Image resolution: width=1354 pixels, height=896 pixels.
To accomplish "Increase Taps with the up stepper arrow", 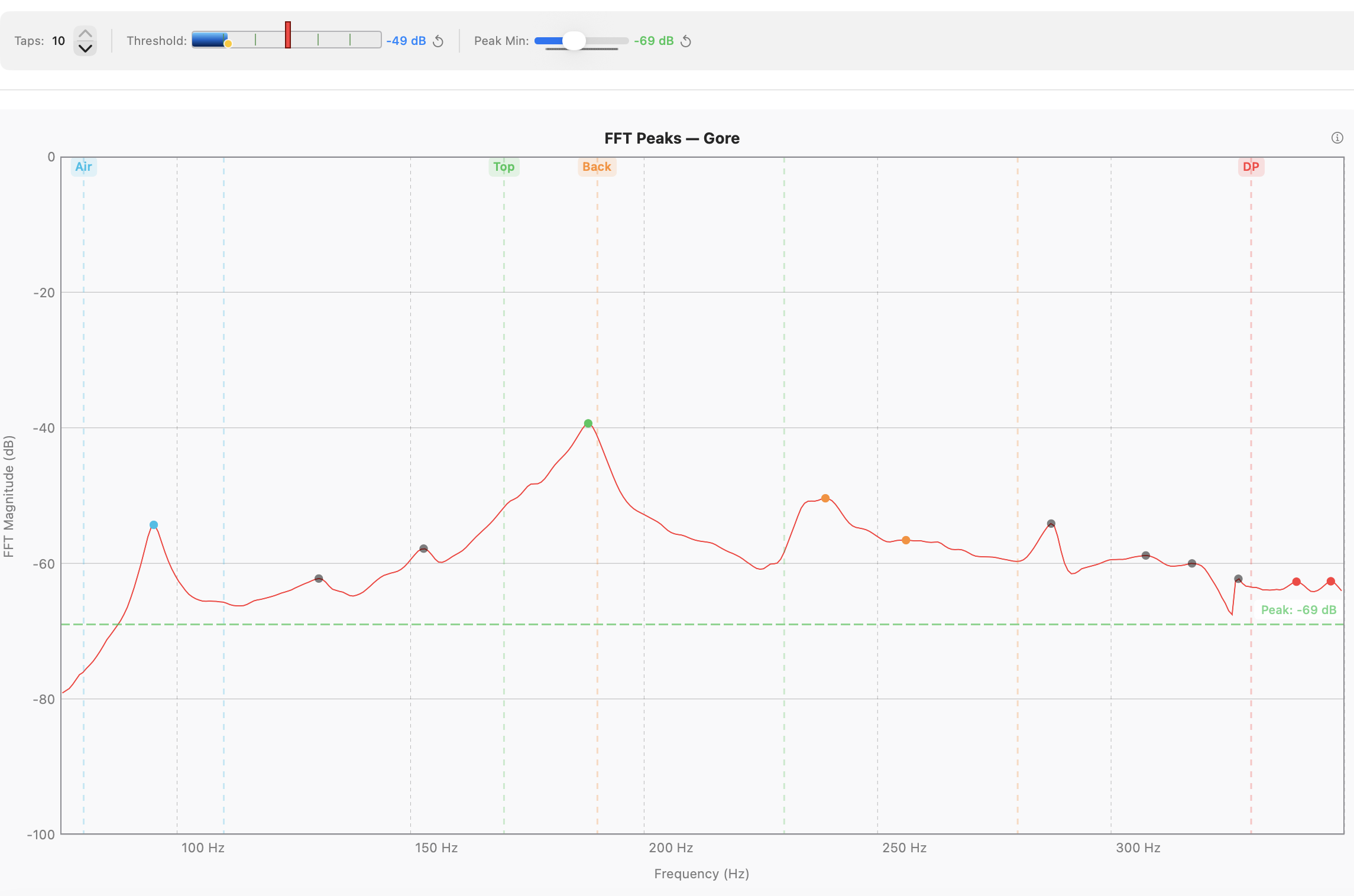I will pyautogui.click(x=85, y=33).
